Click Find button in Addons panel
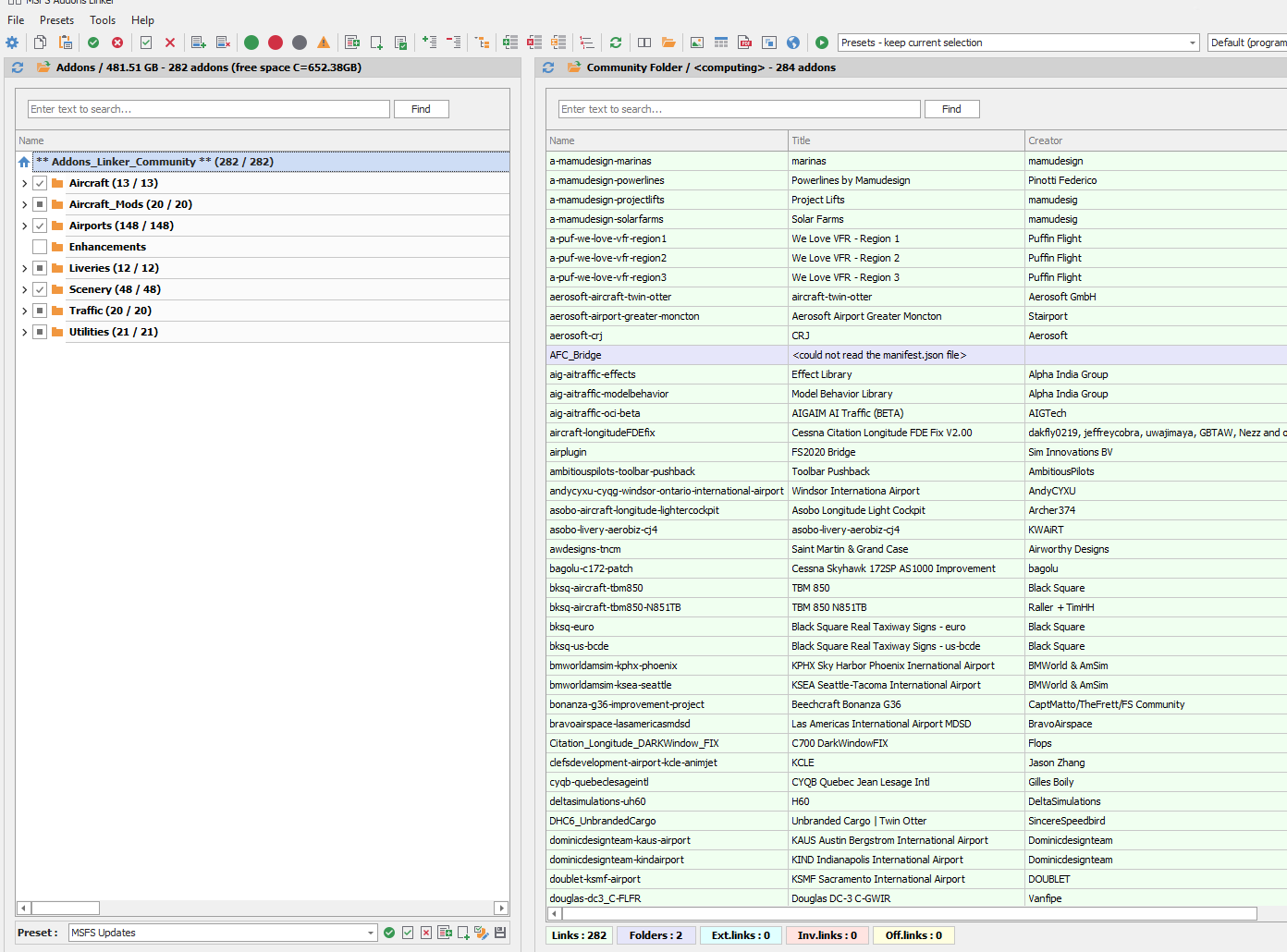This screenshot has width=1287, height=952. [421, 109]
